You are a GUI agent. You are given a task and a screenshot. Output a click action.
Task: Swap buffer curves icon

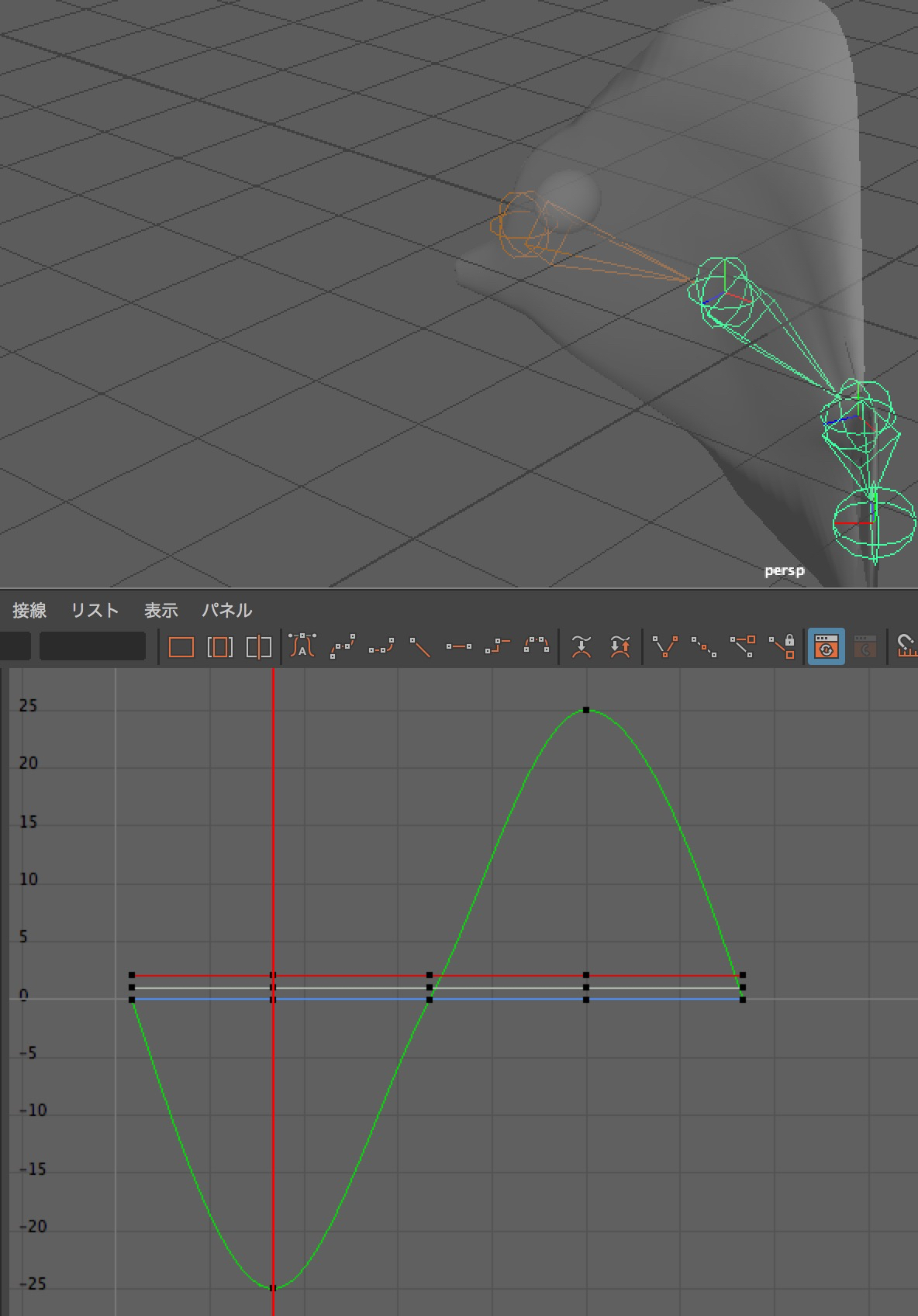click(619, 646)
